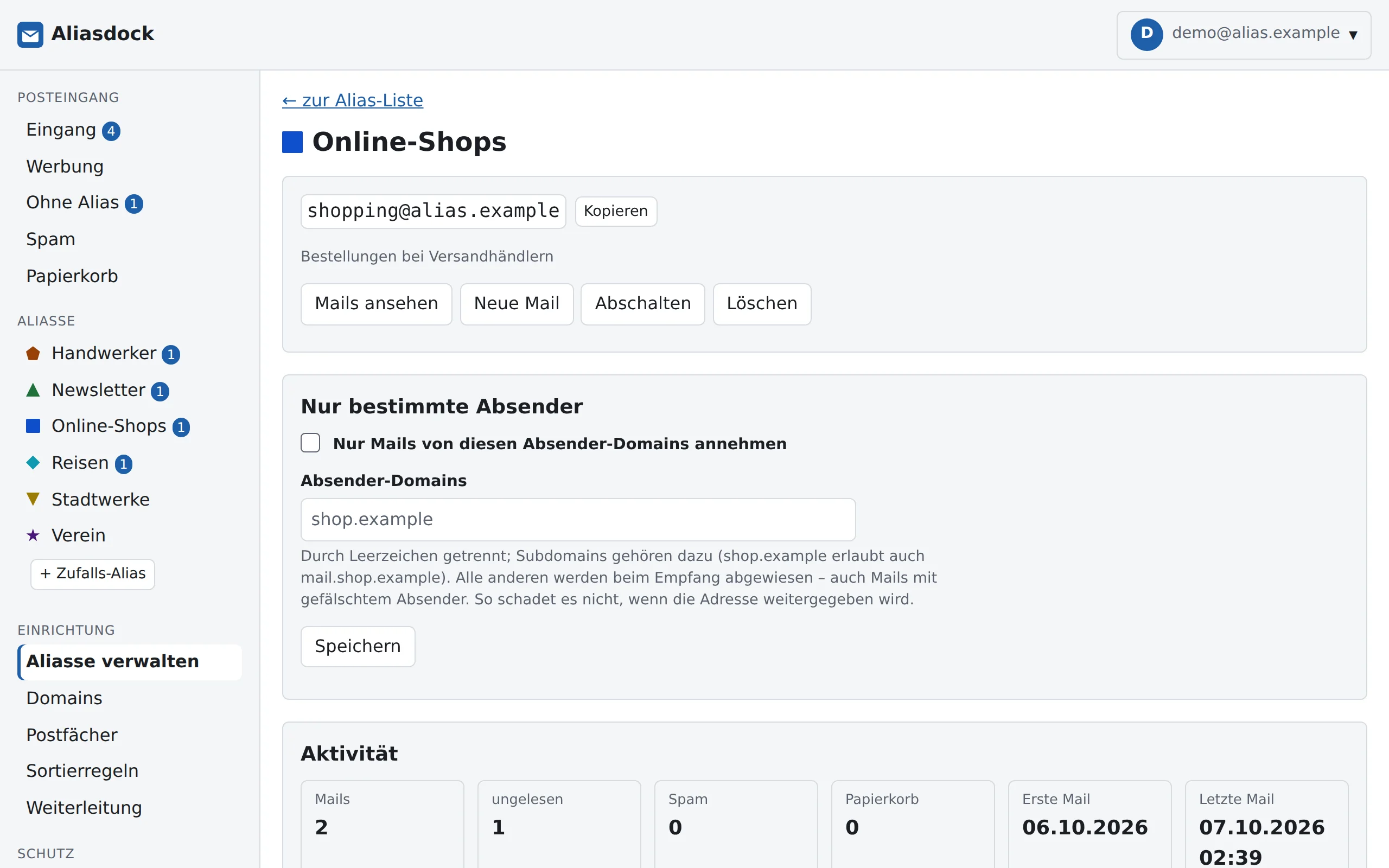Viewport: 1389px width, 868px height.
Task: Select Handwerker alias in sidebar
Action: (x=130, y=354)
